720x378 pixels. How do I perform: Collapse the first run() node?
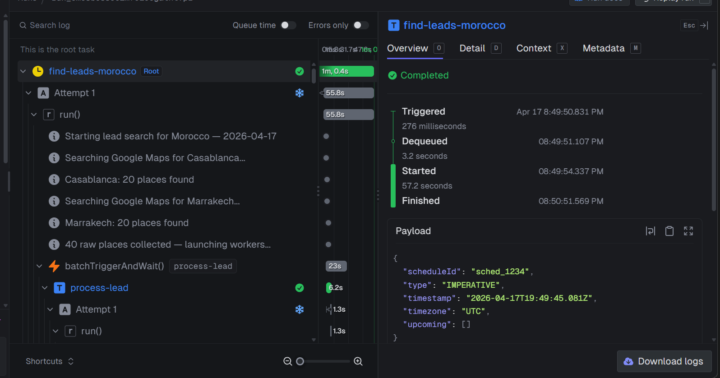click(34, 114)
